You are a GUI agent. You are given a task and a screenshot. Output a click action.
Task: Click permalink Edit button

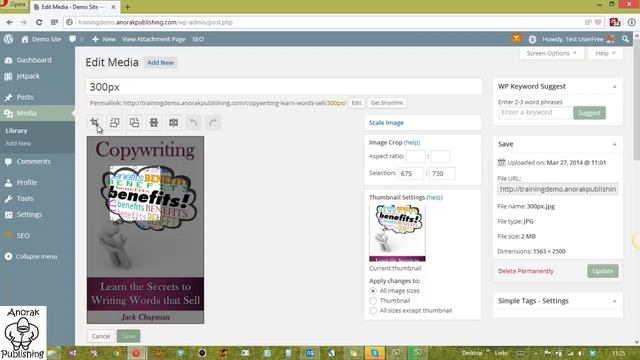click(x=356, y=103)
